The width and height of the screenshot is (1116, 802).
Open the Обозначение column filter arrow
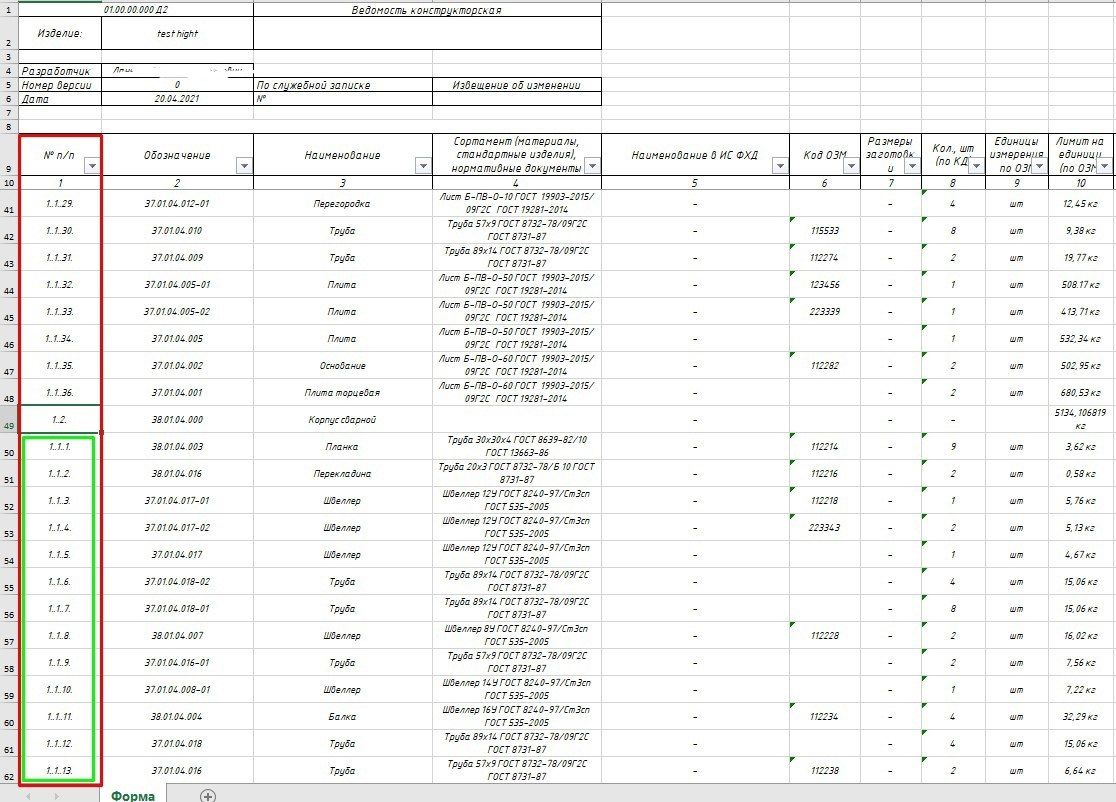[x=243, y=167]
